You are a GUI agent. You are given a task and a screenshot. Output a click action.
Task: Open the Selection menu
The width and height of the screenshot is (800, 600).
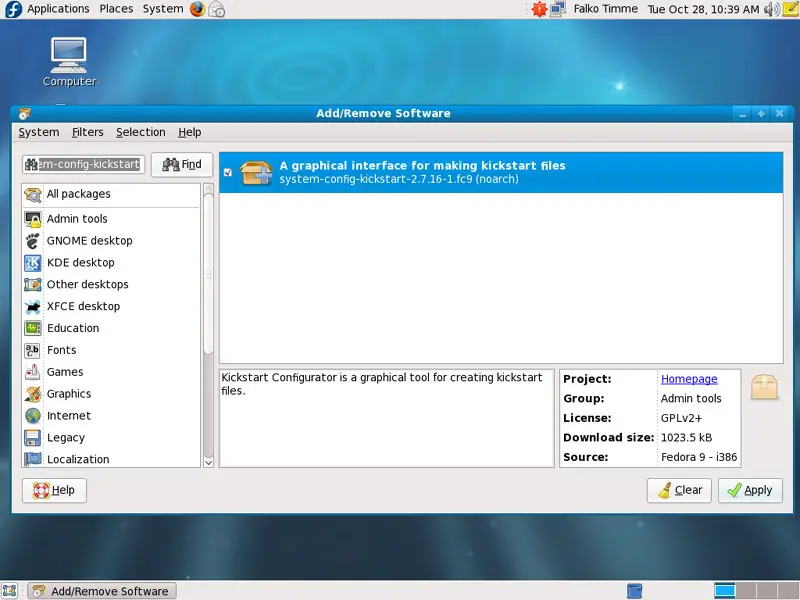(x=140, y=132)
